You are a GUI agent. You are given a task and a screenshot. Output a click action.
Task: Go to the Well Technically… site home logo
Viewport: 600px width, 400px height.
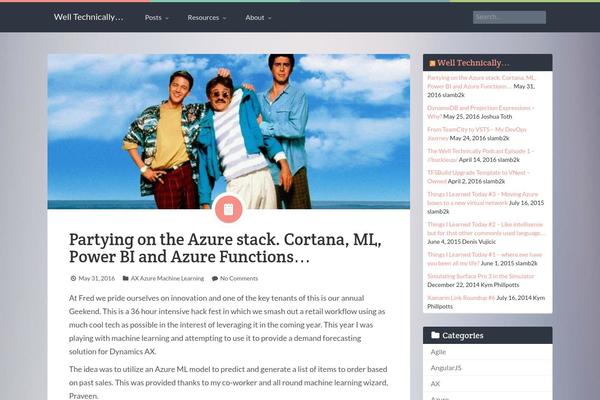pyautogui.click(x=88, y=17)
